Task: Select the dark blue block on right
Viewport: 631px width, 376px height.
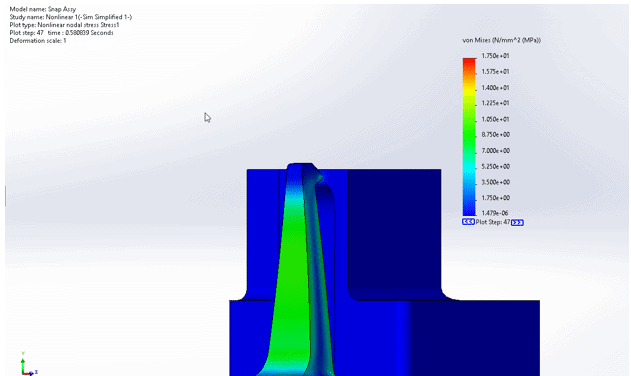Action: 394,233
